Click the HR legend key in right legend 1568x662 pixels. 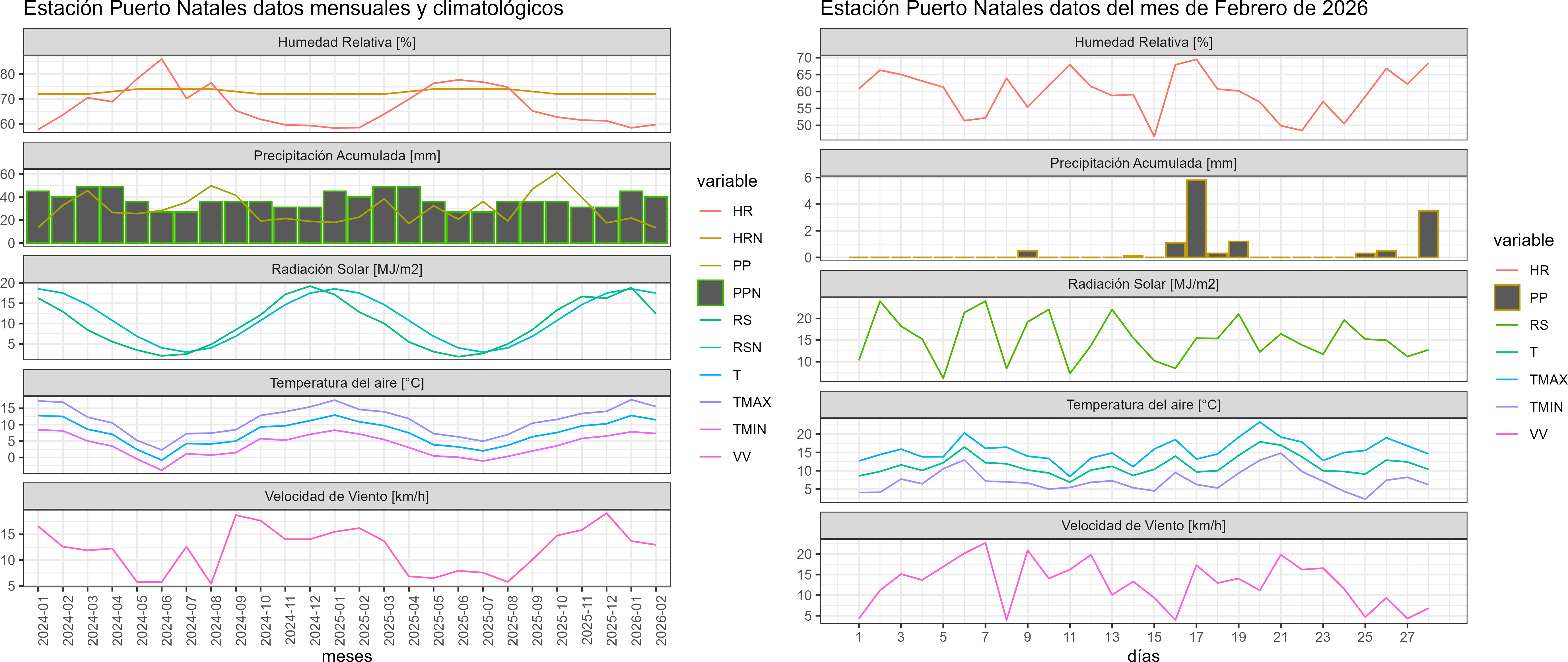tap(1507, 270)
